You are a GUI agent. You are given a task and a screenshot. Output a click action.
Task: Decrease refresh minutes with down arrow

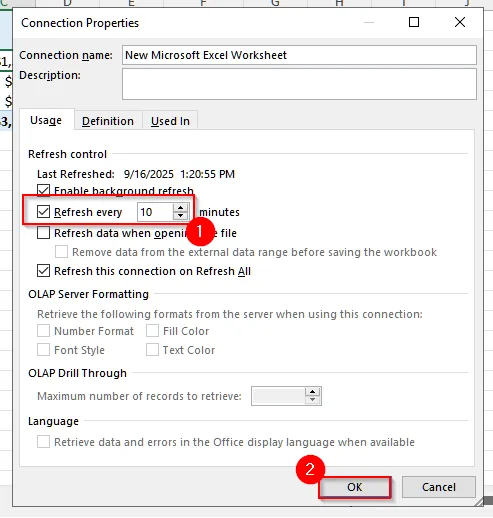180,216
